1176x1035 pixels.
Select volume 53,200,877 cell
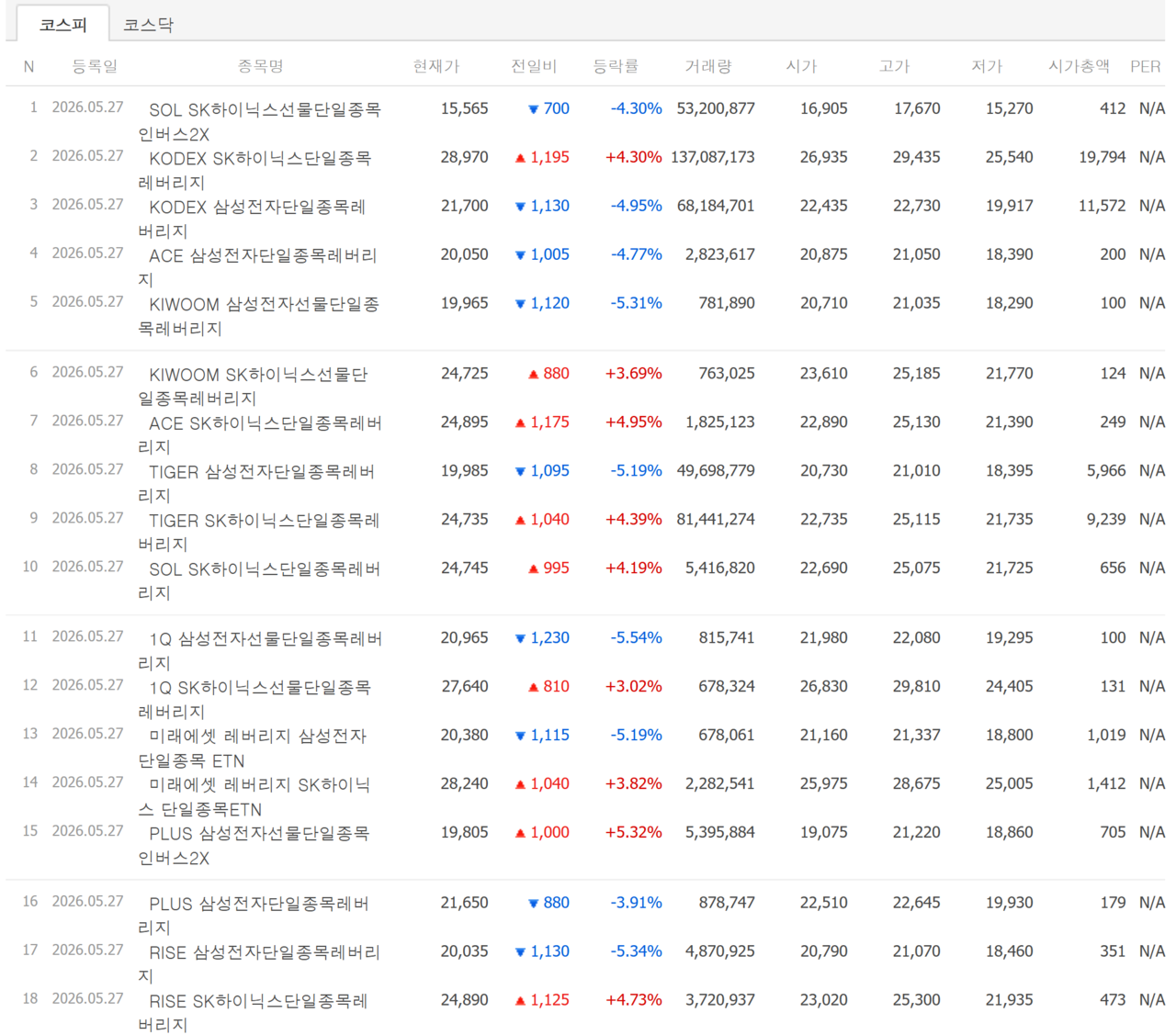[x=716, y=108]
